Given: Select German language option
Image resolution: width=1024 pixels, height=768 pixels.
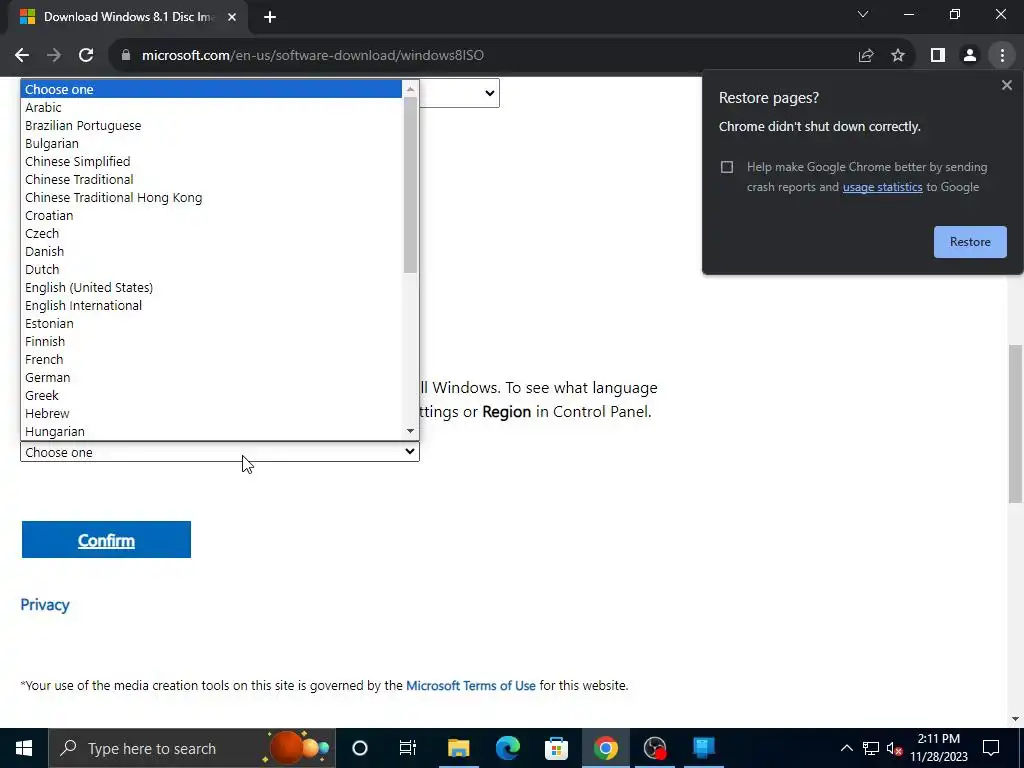Looking at the screenshot, I should [211, 377].
